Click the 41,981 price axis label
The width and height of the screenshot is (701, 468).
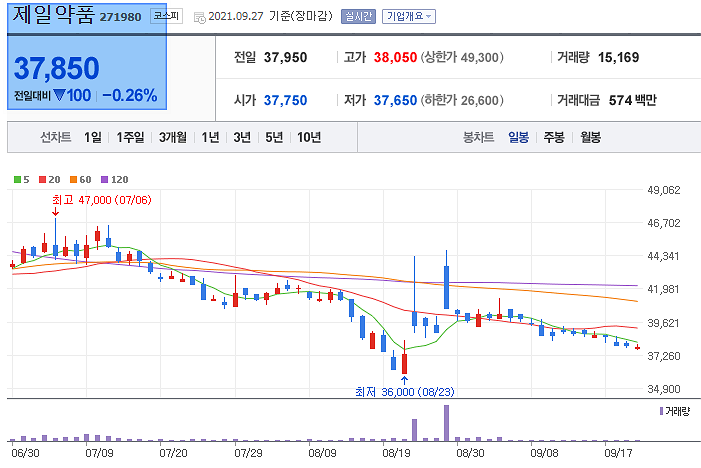(664, 289)
